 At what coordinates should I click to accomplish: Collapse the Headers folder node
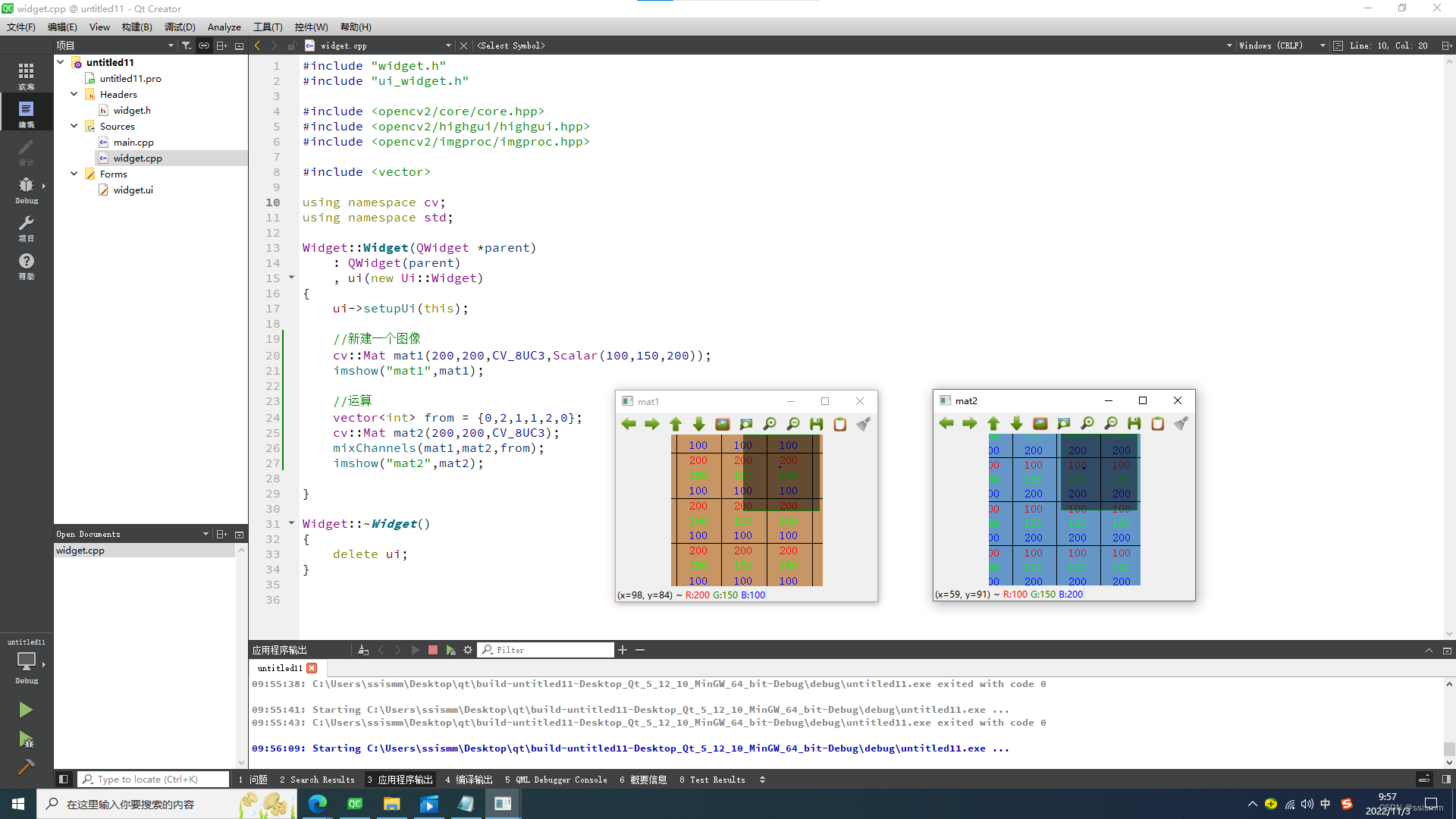[74, 94]
